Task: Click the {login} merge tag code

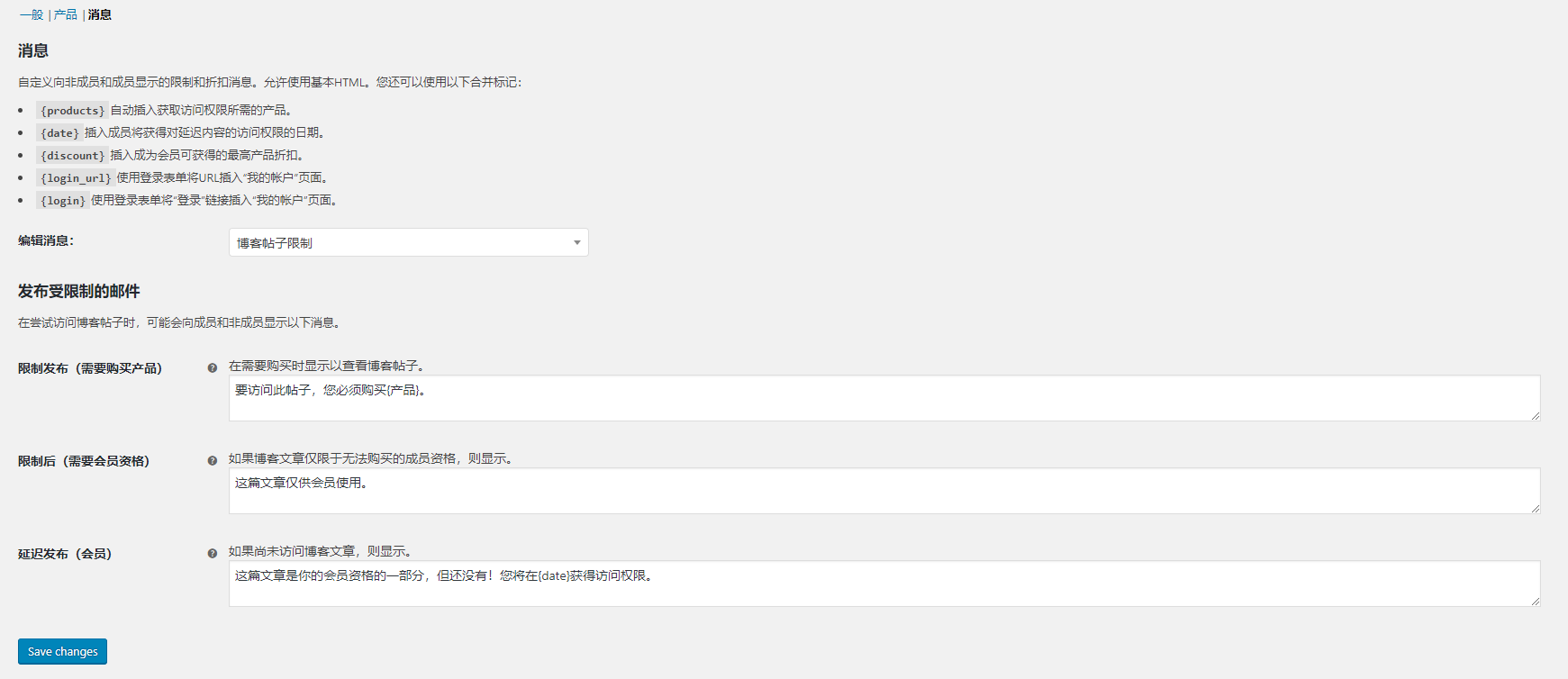Action: 63,200
